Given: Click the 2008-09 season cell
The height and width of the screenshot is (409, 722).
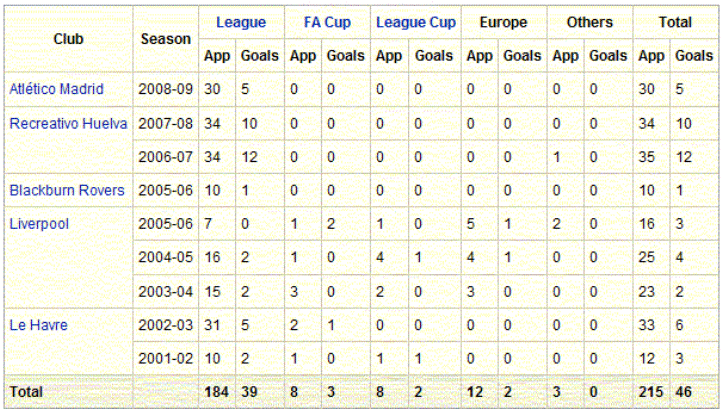Looking at the screenshot, I should point(164,90).
